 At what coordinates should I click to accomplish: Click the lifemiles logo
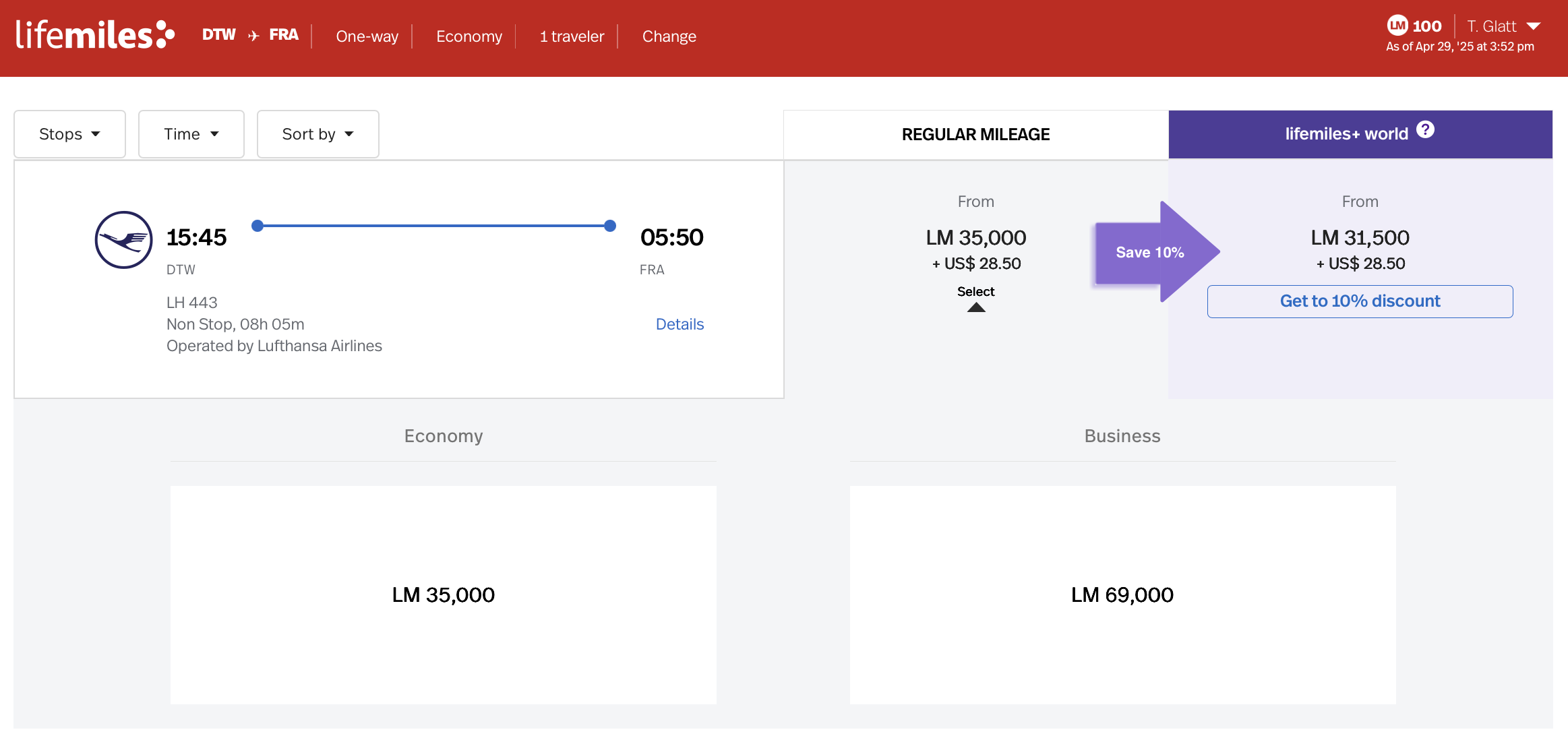pyautogui.click(x=95, y=35)
